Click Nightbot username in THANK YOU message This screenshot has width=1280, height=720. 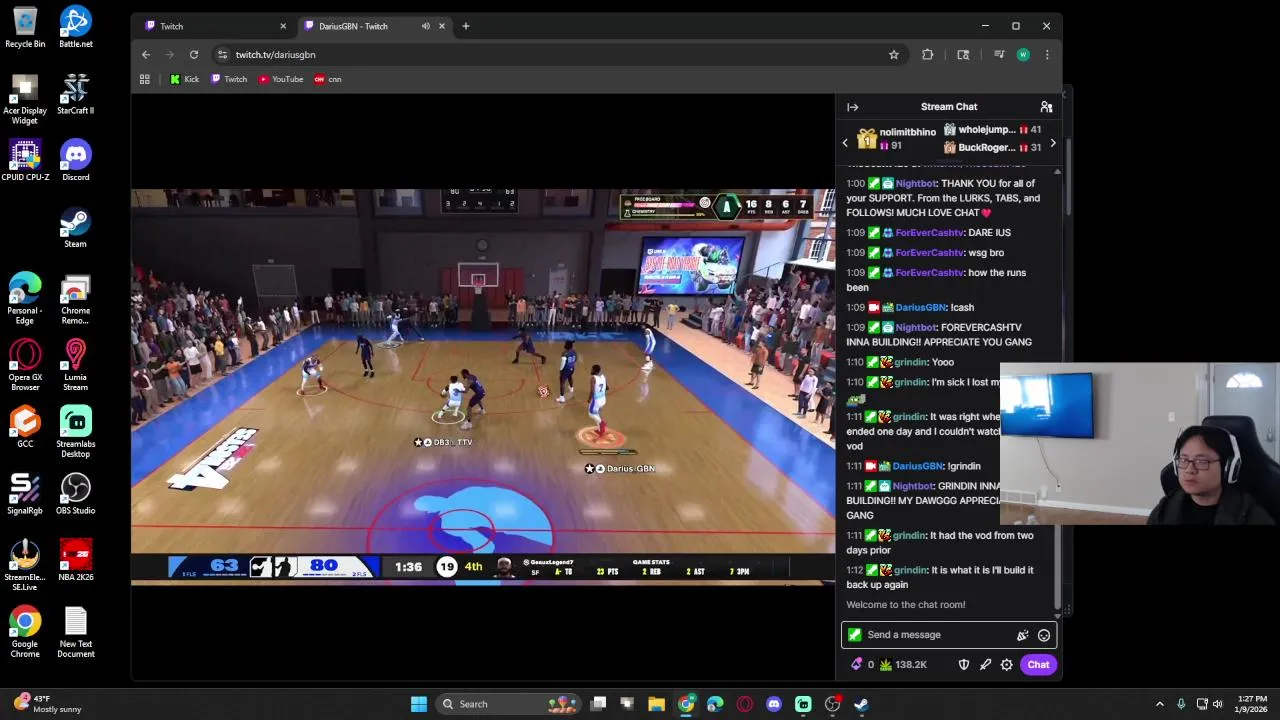(916, 184)
